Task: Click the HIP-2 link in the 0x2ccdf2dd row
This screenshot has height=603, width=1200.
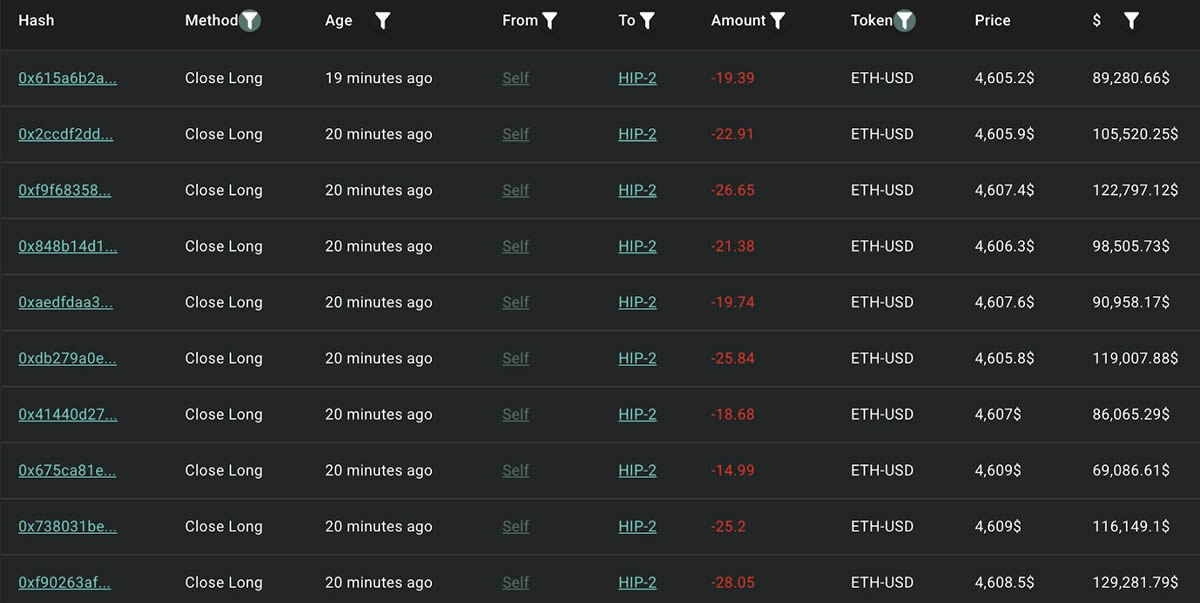Action: (638, 134)
